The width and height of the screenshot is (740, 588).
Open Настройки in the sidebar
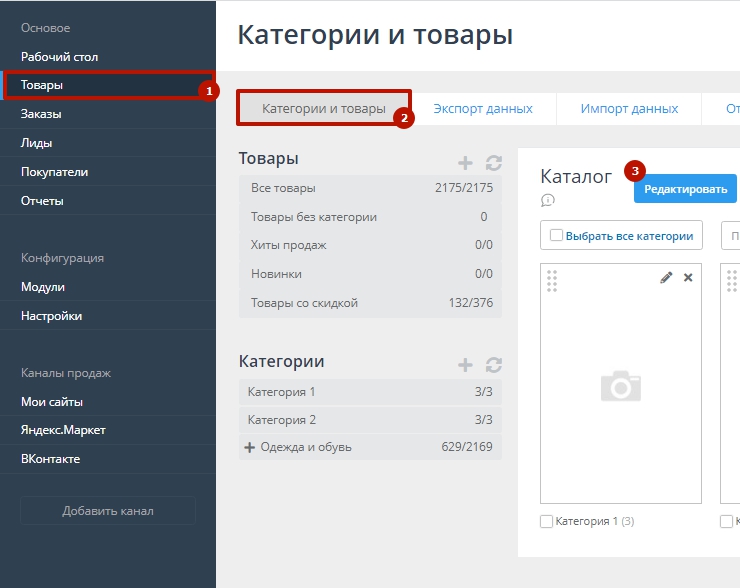[108, 316]
